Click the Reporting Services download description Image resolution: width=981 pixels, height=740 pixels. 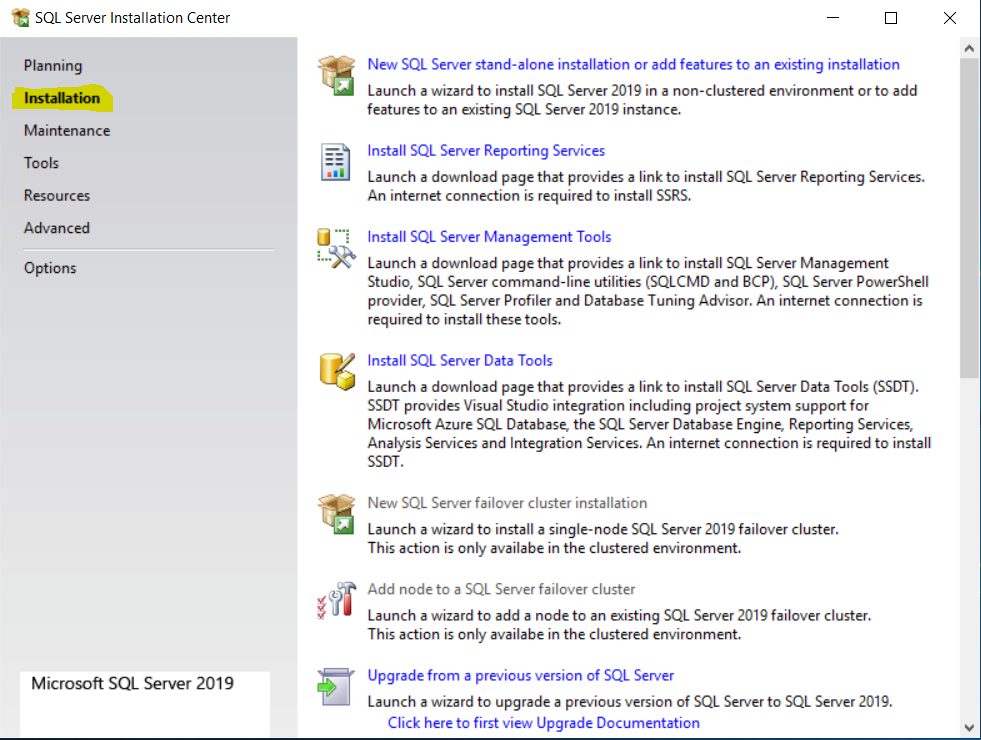pos(646,186)
